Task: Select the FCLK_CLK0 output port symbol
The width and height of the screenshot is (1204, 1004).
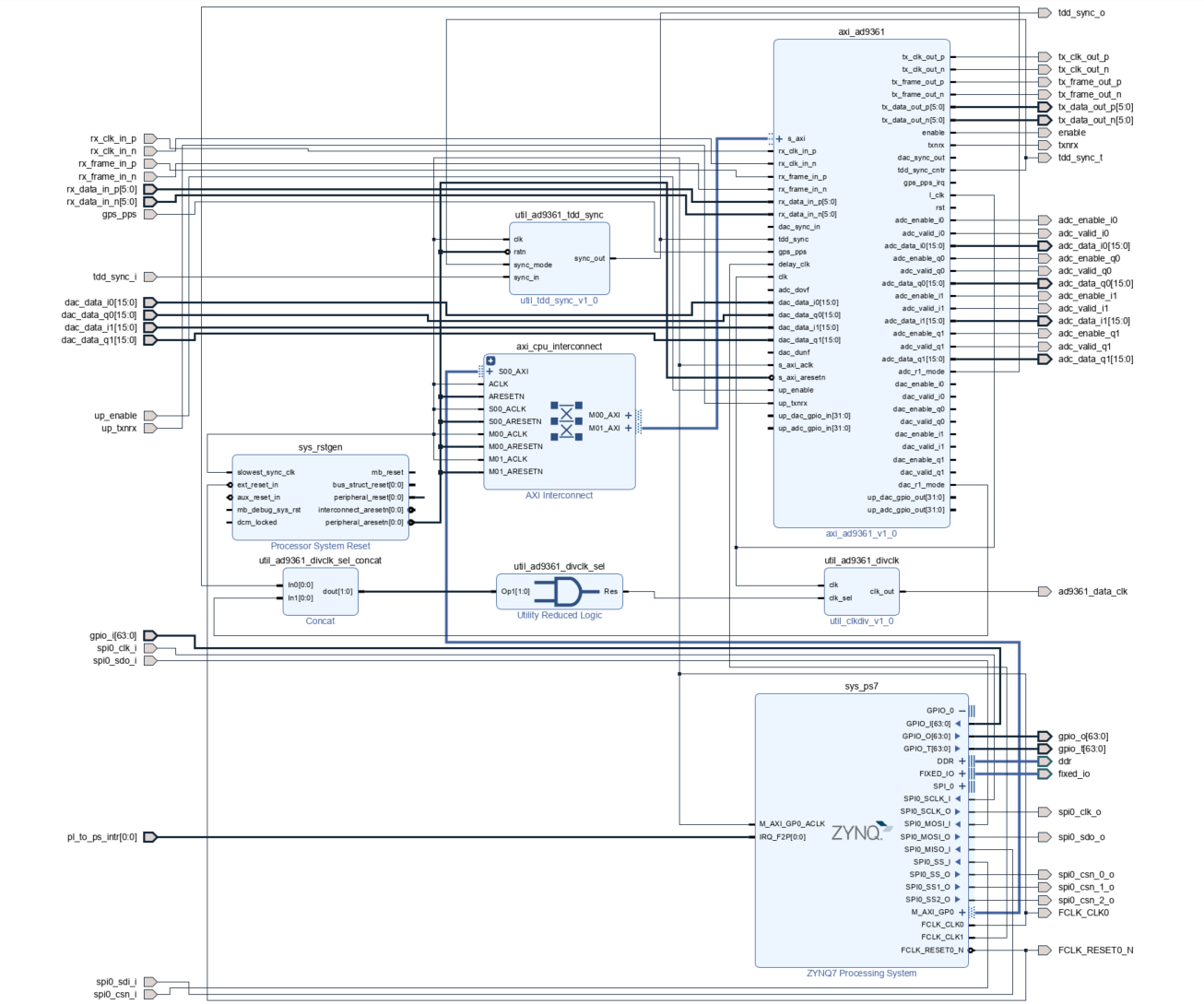Action: pyautogui.click(x=1045, y=913)
